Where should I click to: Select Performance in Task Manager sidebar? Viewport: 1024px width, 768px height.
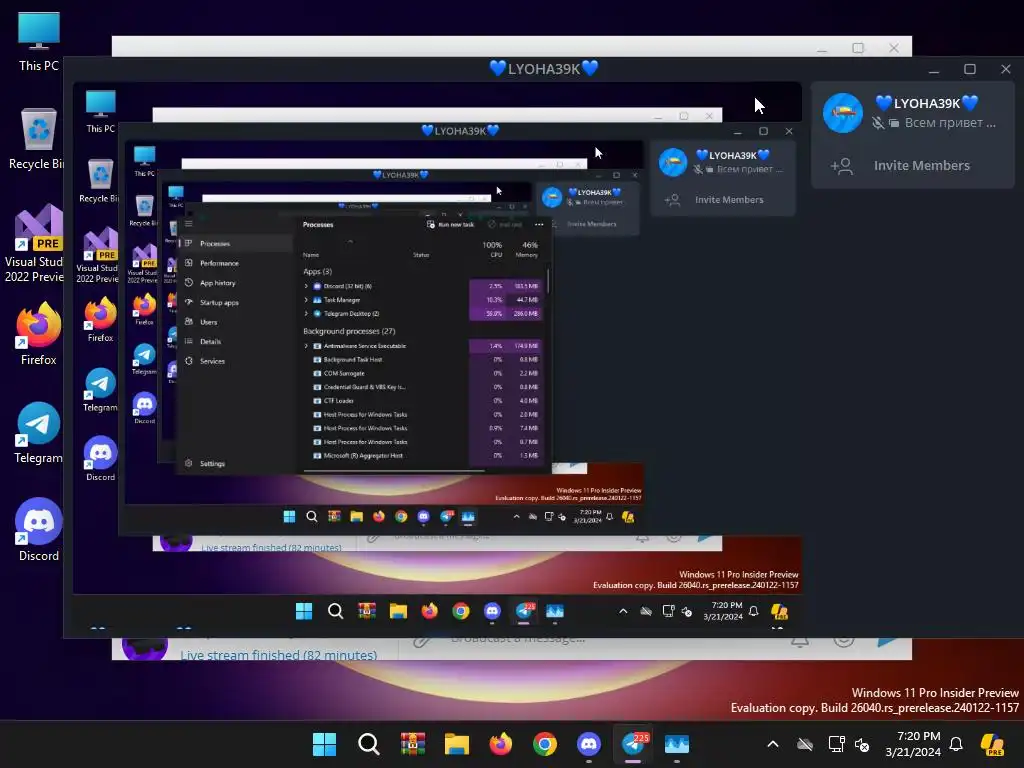click(236, 263)
